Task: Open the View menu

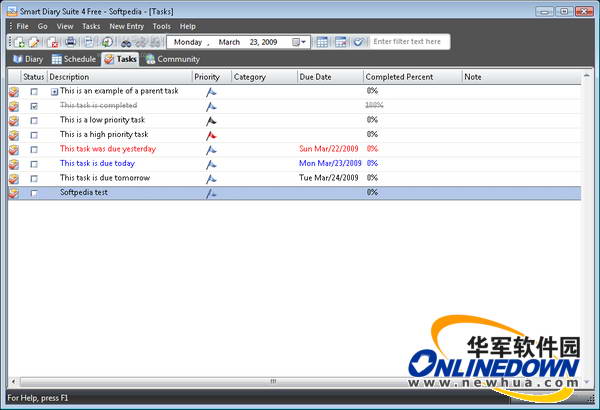Action: point(65,26)
